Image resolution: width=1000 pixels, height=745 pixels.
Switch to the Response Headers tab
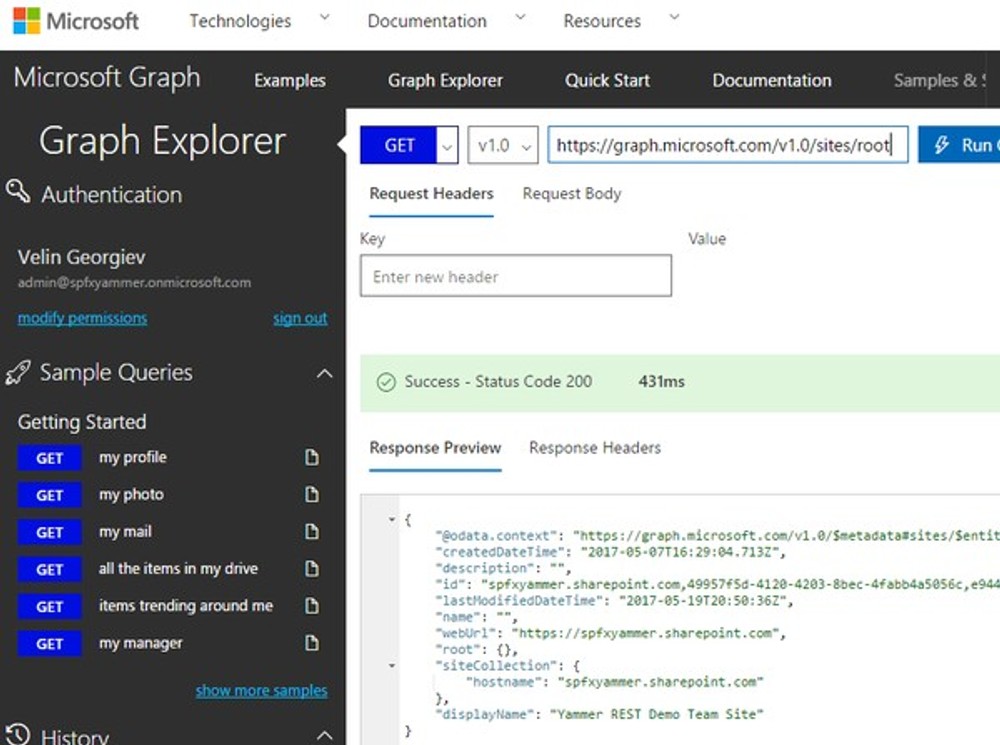pyautogui.click(x=594, y=448)
